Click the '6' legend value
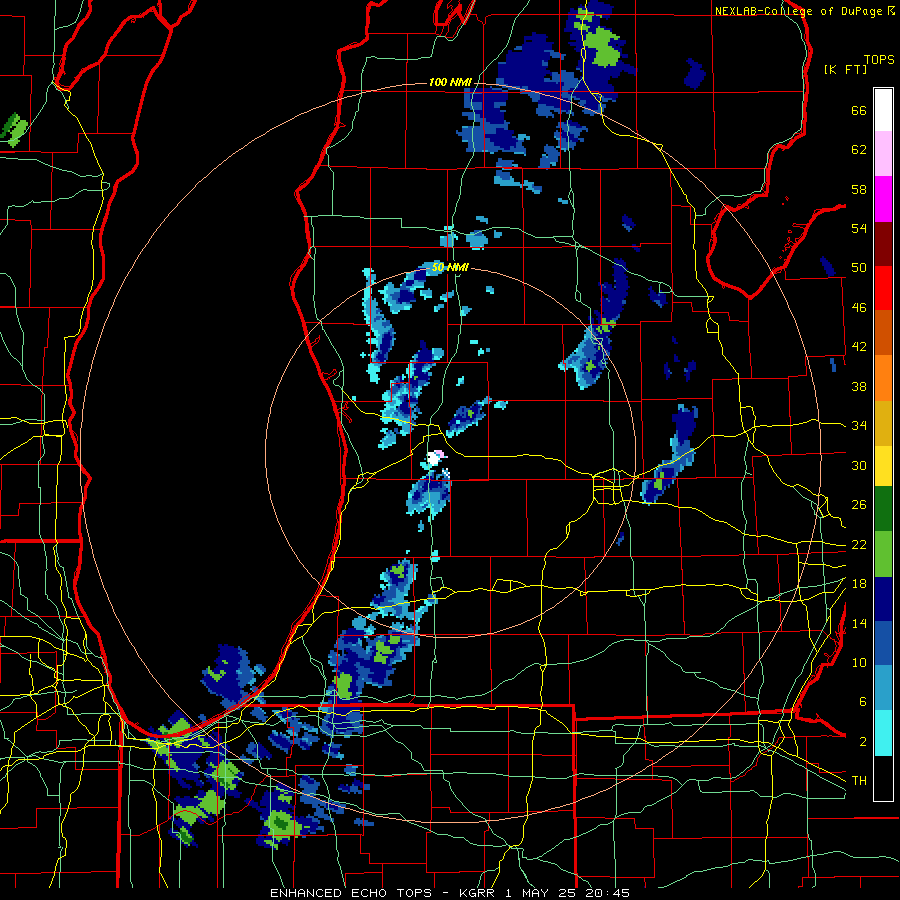 [x=863, y=702]
